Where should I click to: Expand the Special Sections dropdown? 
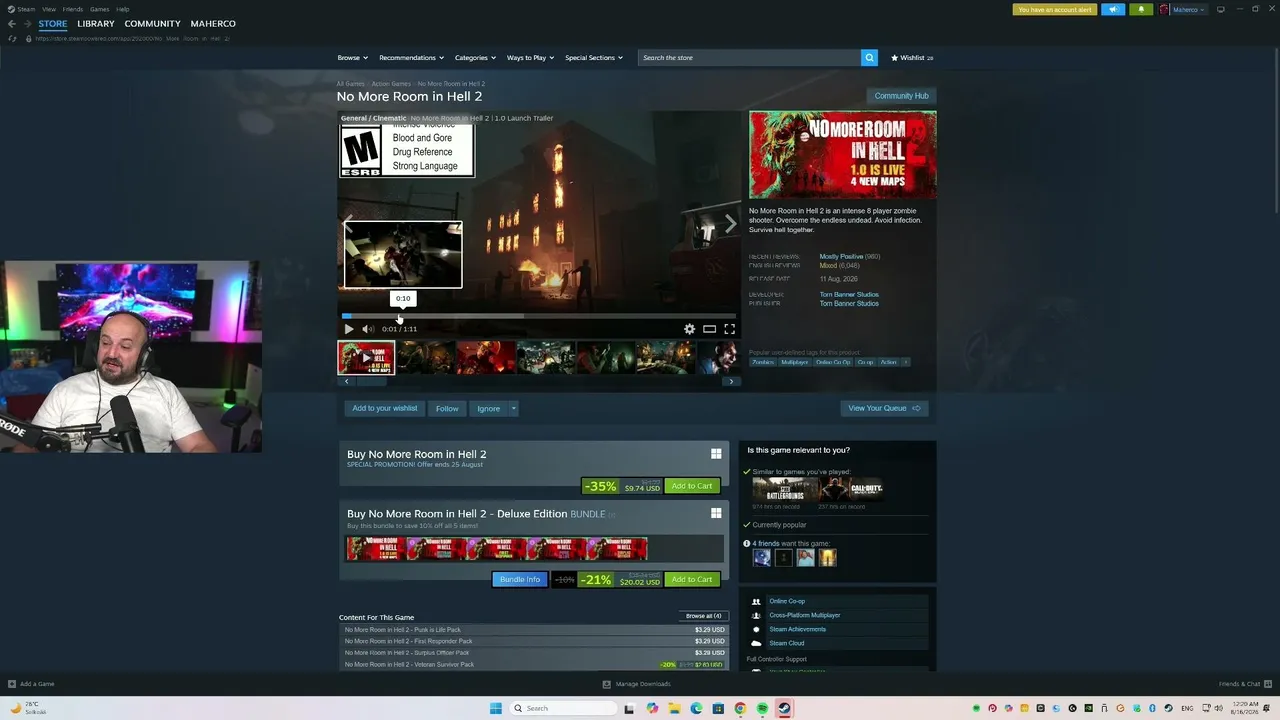pos(594,58)
